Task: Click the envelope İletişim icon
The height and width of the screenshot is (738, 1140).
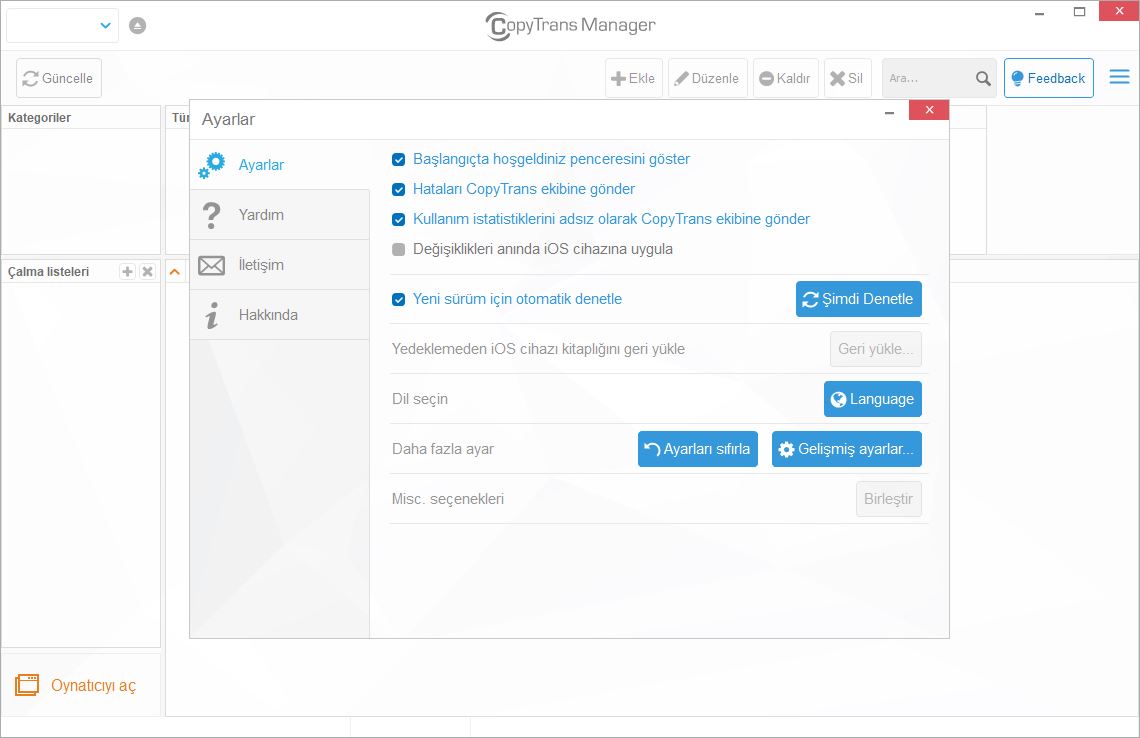Action: 212,265
